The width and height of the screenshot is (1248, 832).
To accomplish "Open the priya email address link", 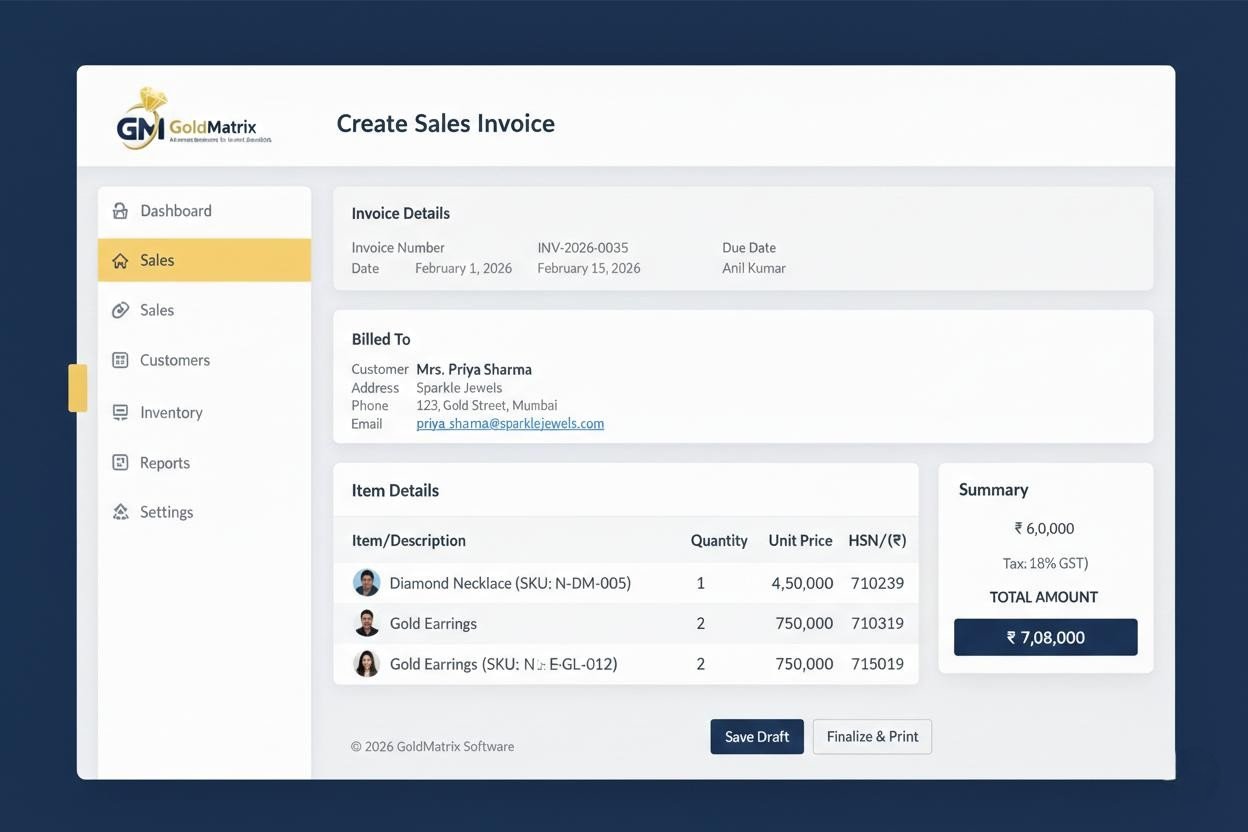I will [510, 424].
